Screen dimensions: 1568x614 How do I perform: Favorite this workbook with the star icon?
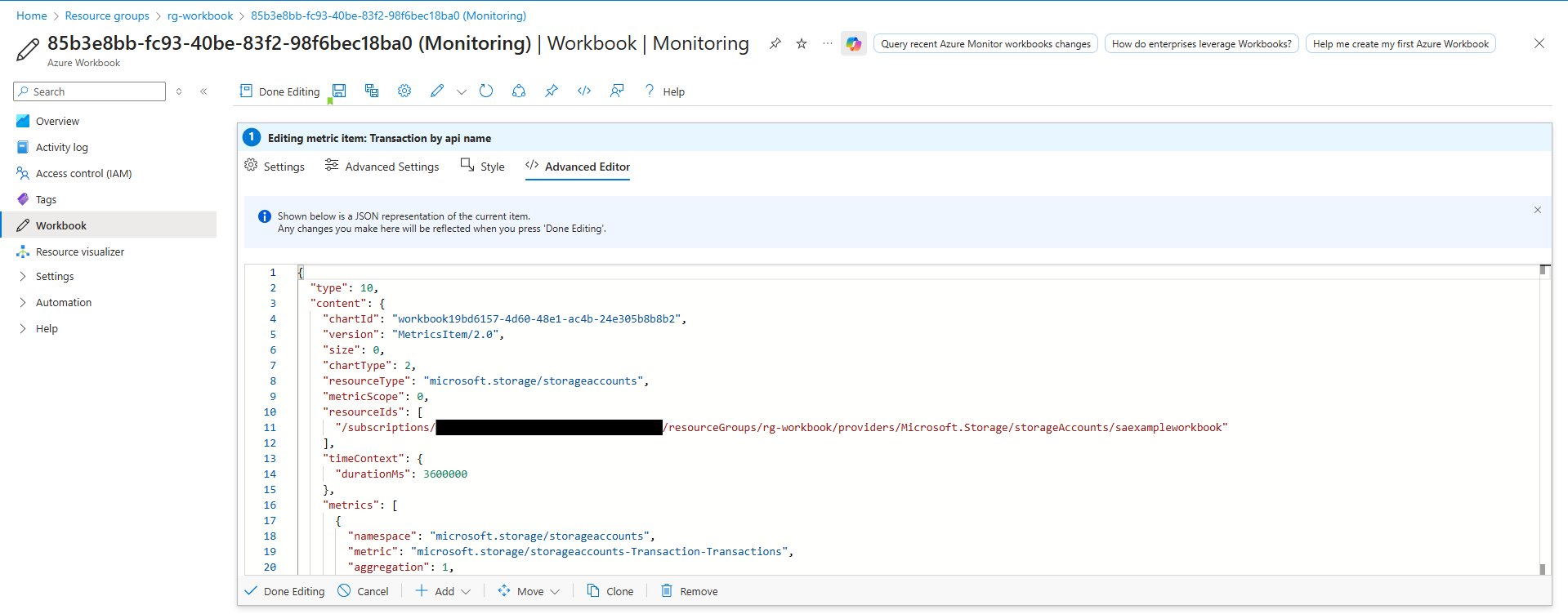802,44
